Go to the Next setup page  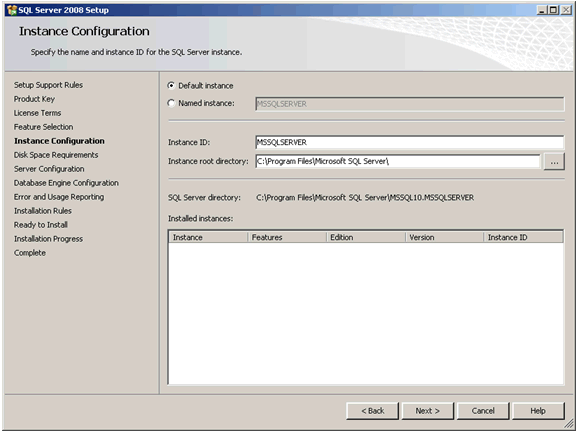428,411
